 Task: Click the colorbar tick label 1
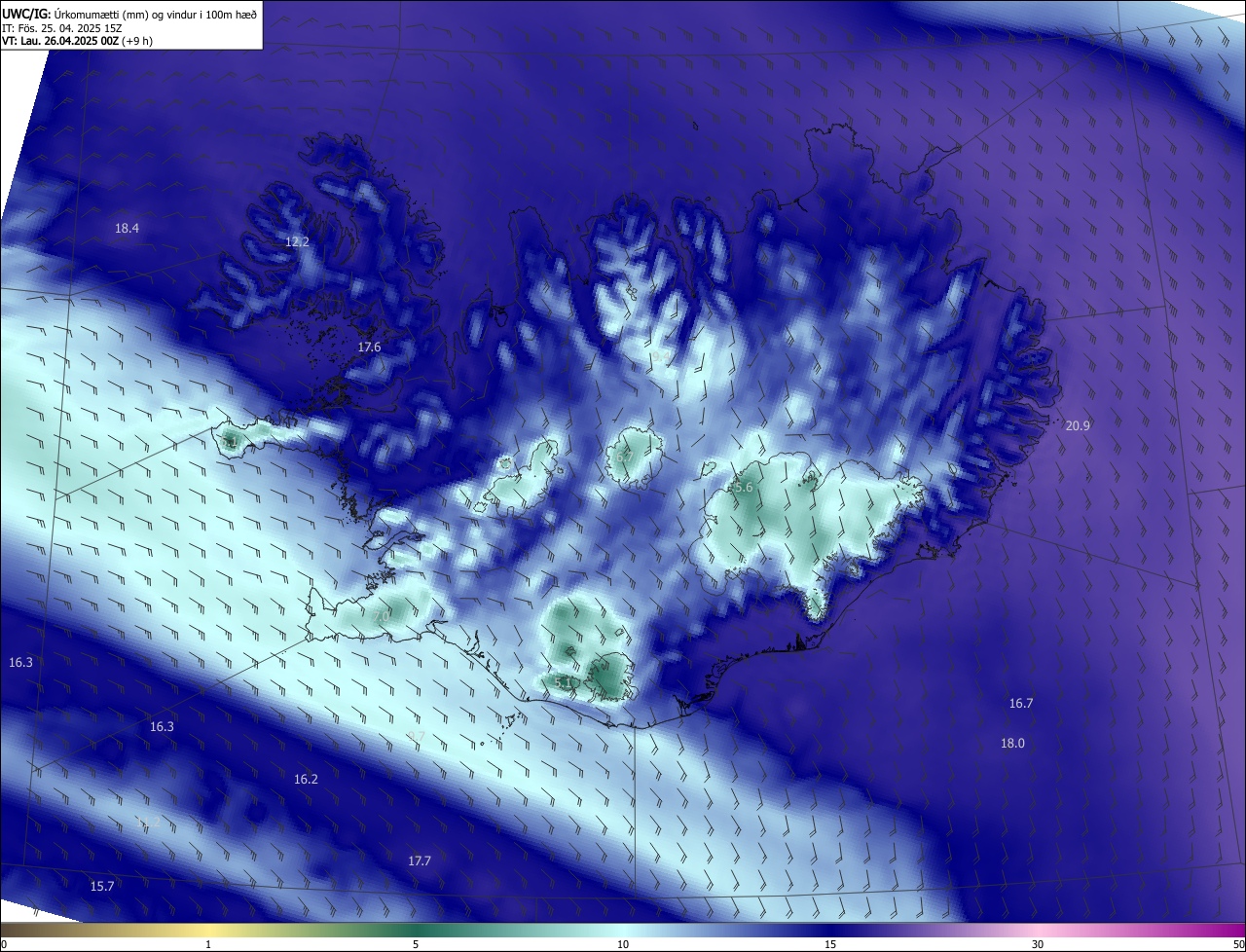208,944
